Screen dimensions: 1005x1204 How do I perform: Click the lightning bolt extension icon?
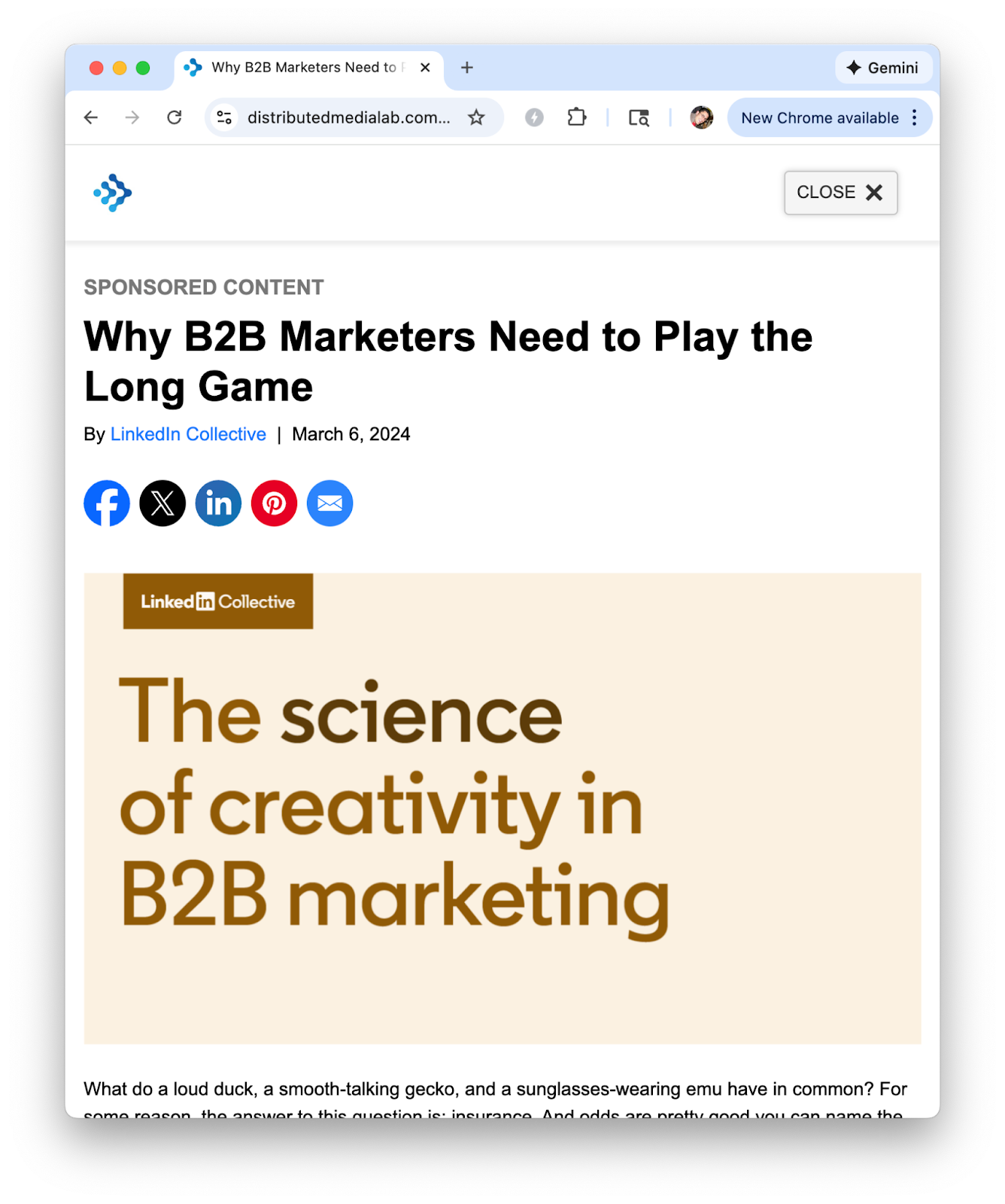point(534,117)
